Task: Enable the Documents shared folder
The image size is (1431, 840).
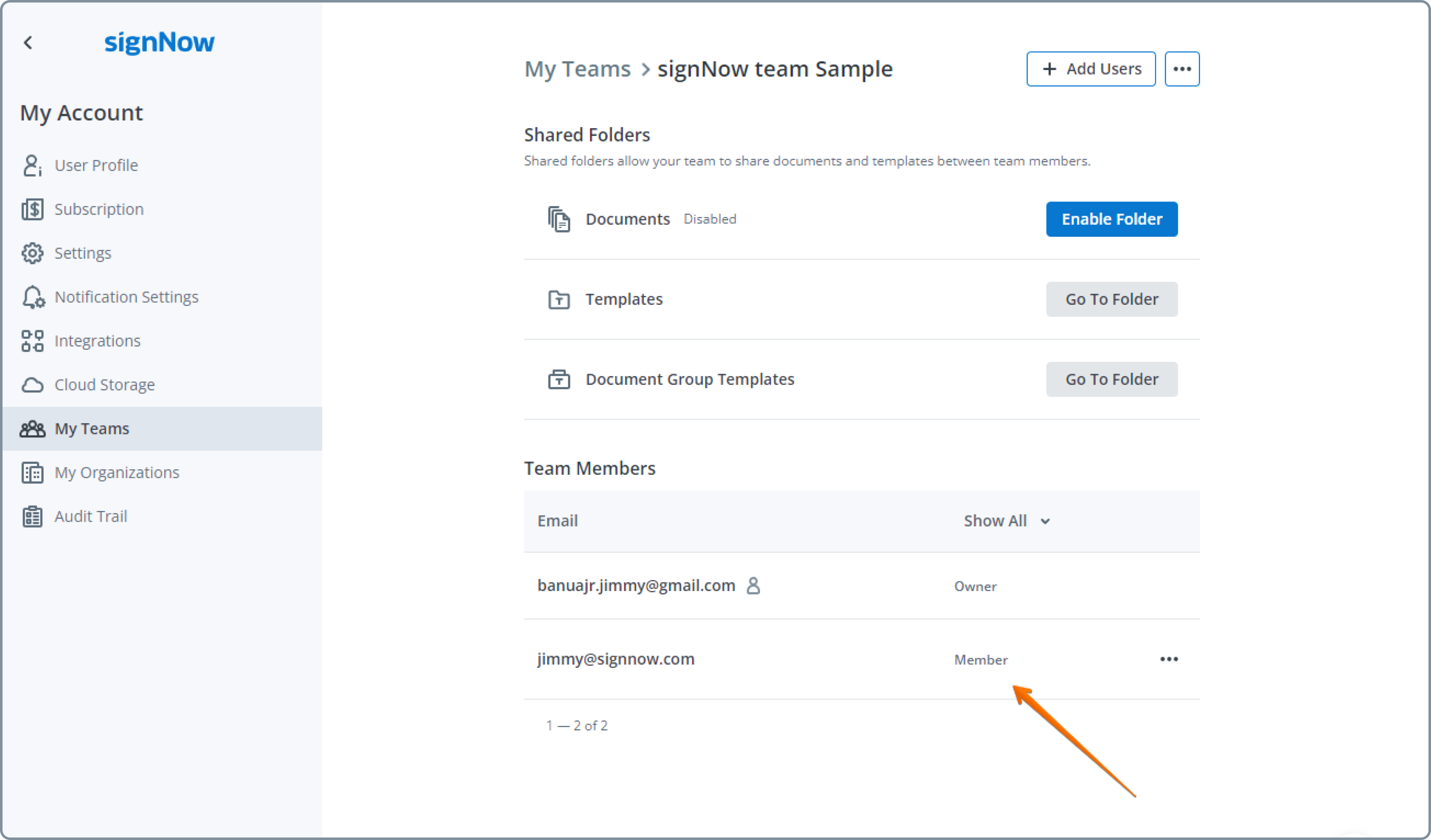Action: pos(1112,219)
